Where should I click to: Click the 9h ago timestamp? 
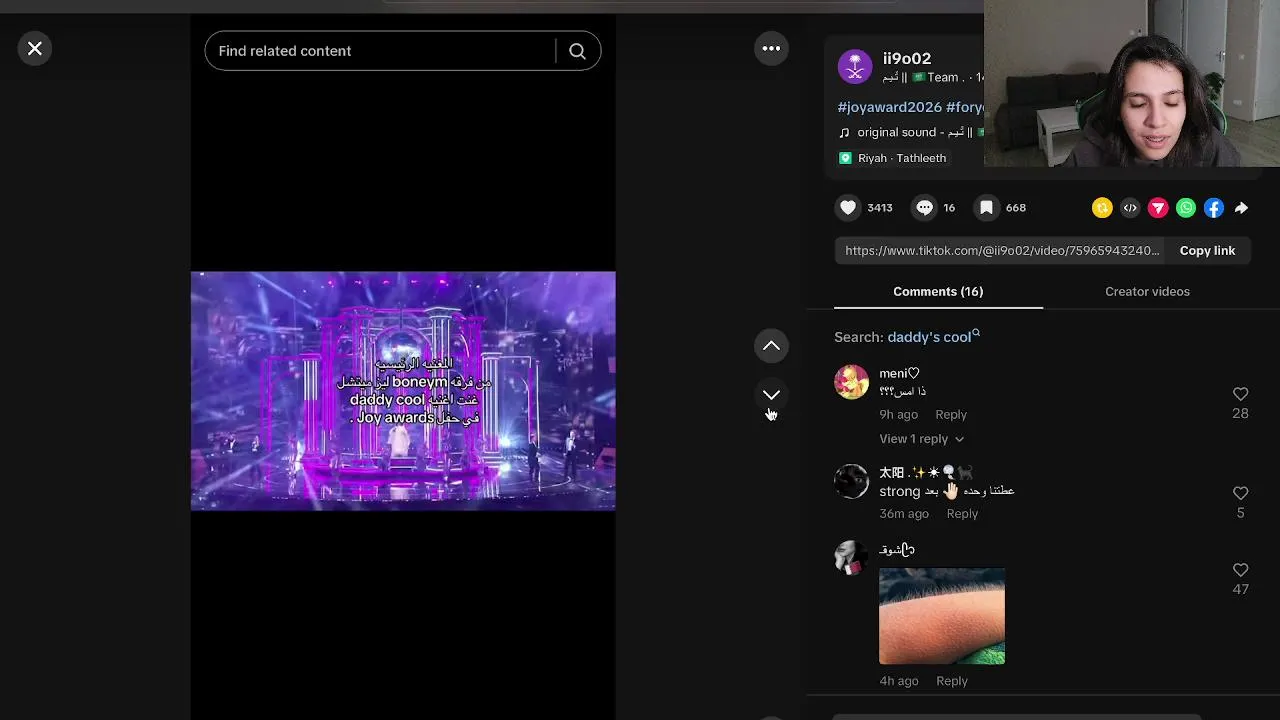coord(898,414)
